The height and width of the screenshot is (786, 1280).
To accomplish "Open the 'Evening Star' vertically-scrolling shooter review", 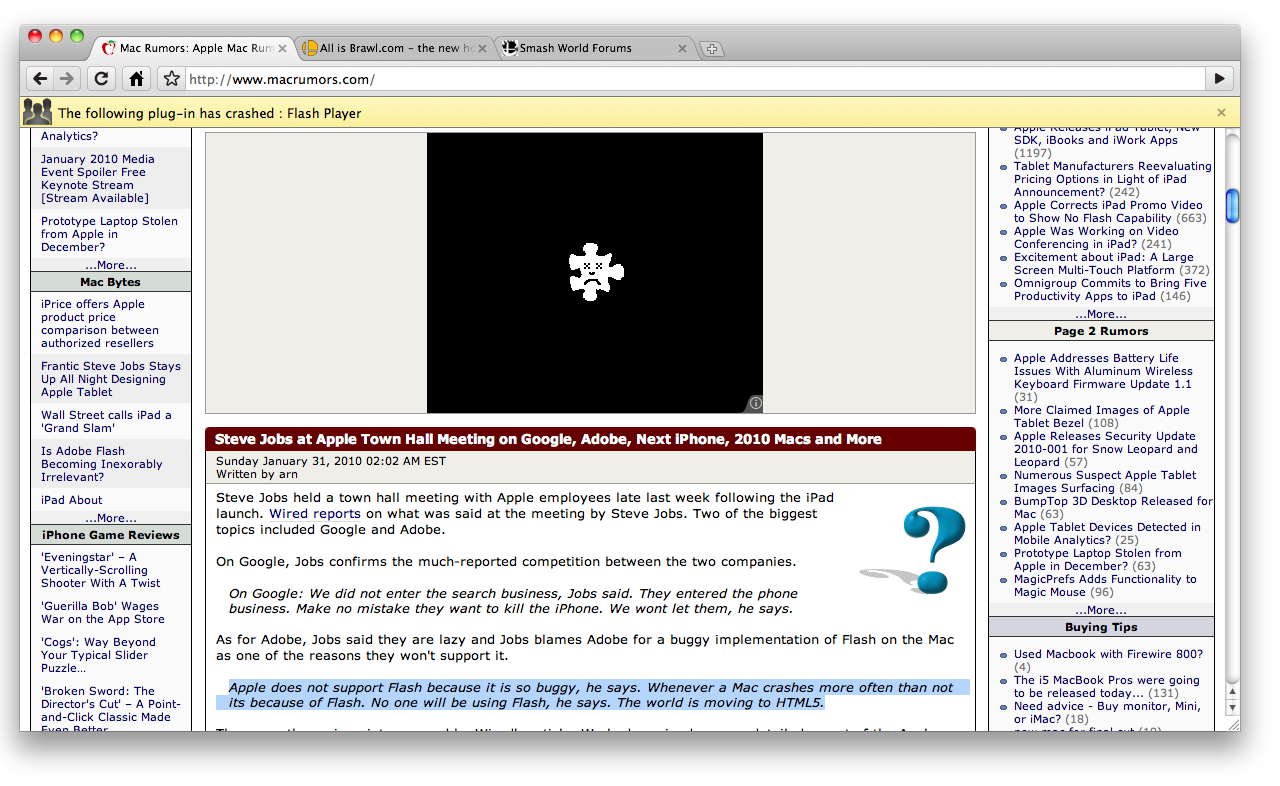I will [x=100, y=570].
